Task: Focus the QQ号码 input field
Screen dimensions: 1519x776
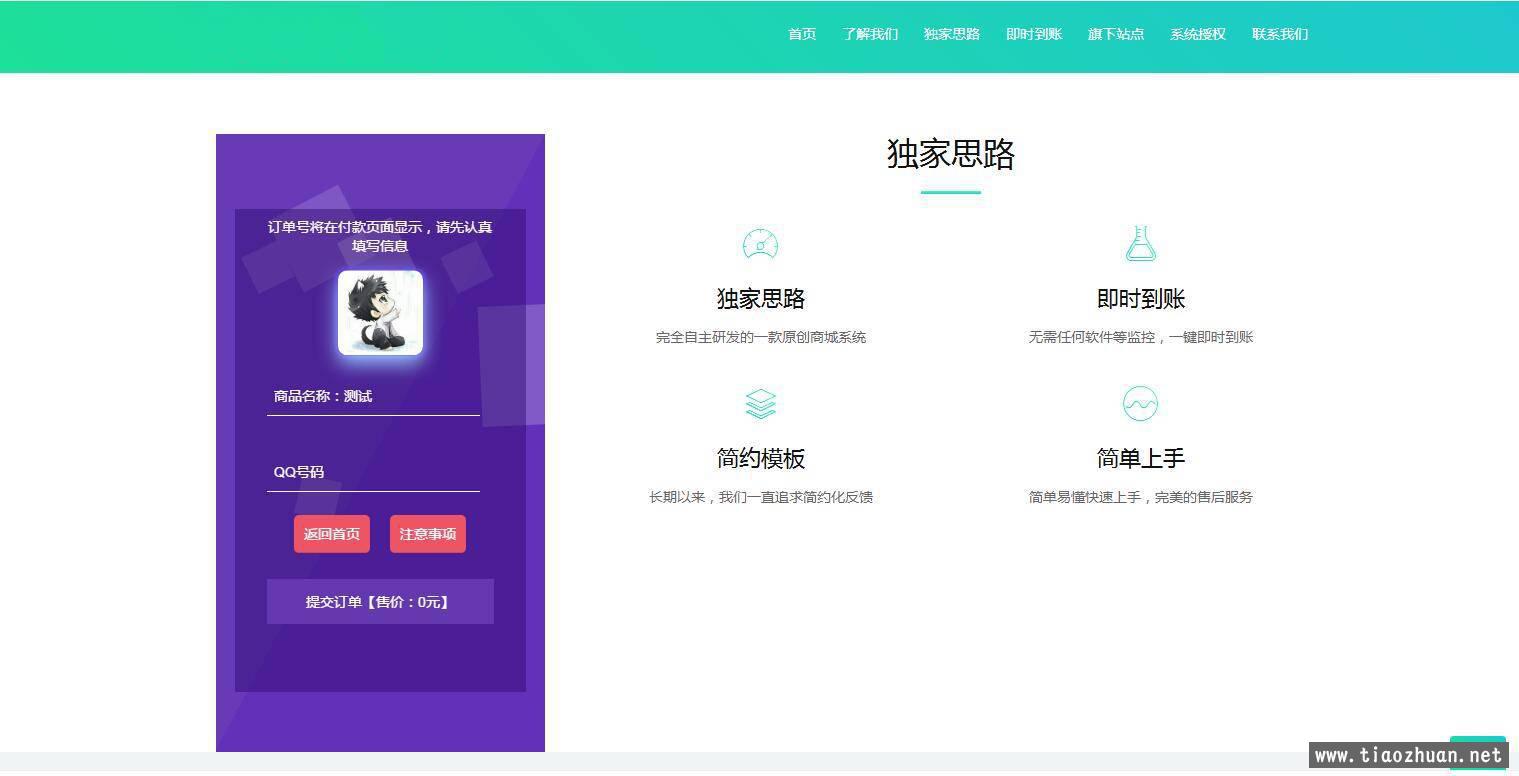Action: (373, 472)
